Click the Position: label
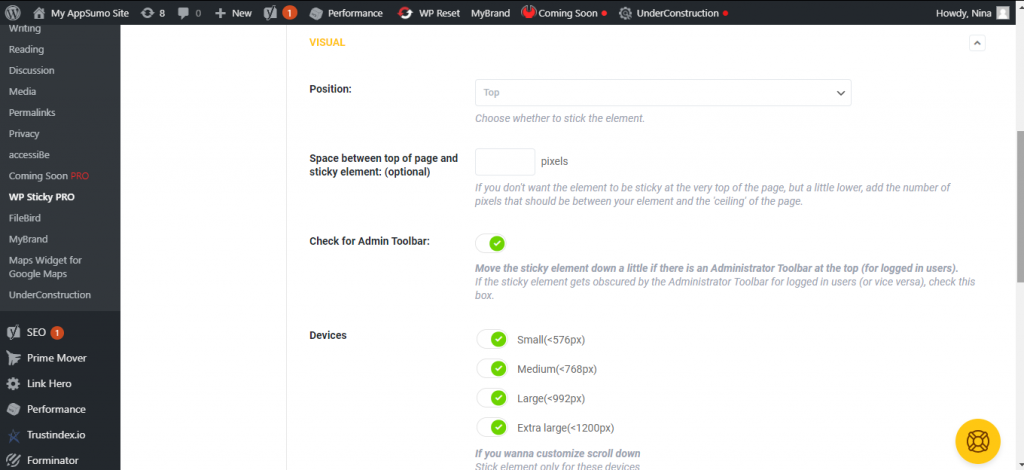This screenshot has height=470, width=1024. point(330,89)
